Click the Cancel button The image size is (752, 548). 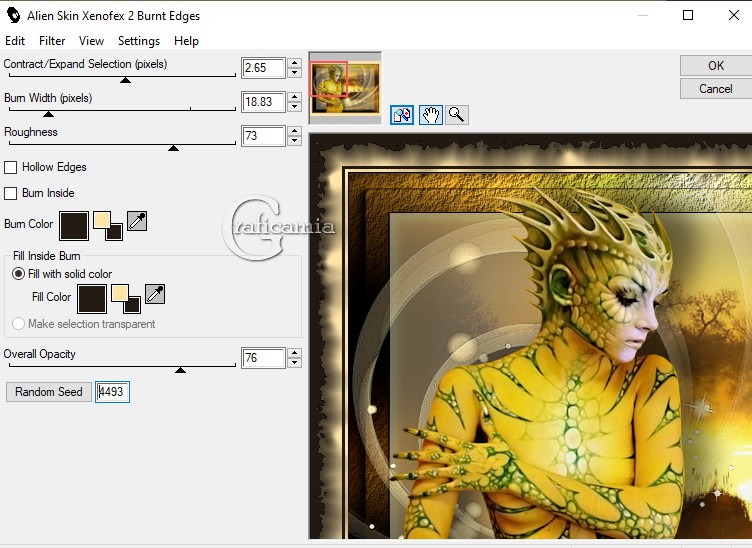[x=716, y=89]
